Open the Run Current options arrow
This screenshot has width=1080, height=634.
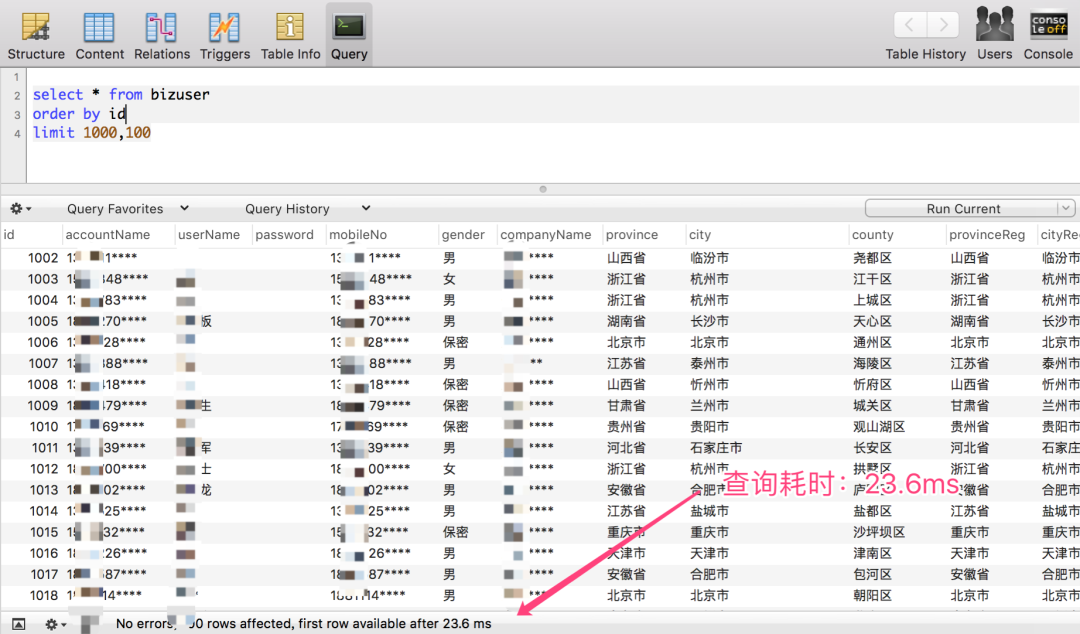pos(1066,209)
